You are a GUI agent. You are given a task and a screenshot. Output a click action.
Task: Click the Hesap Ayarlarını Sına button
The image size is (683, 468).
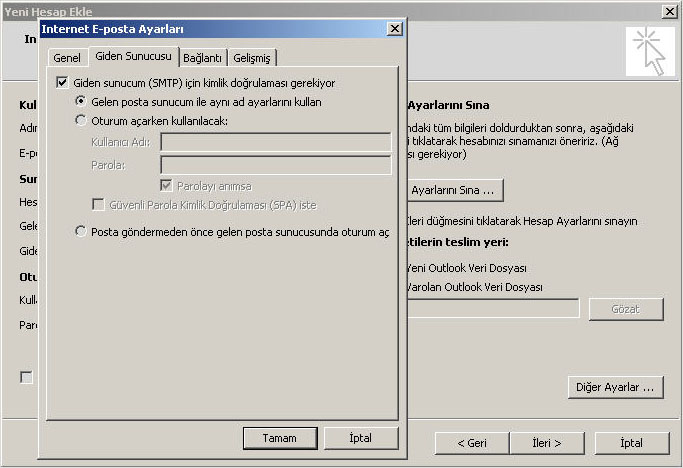(x=453, y=189)
